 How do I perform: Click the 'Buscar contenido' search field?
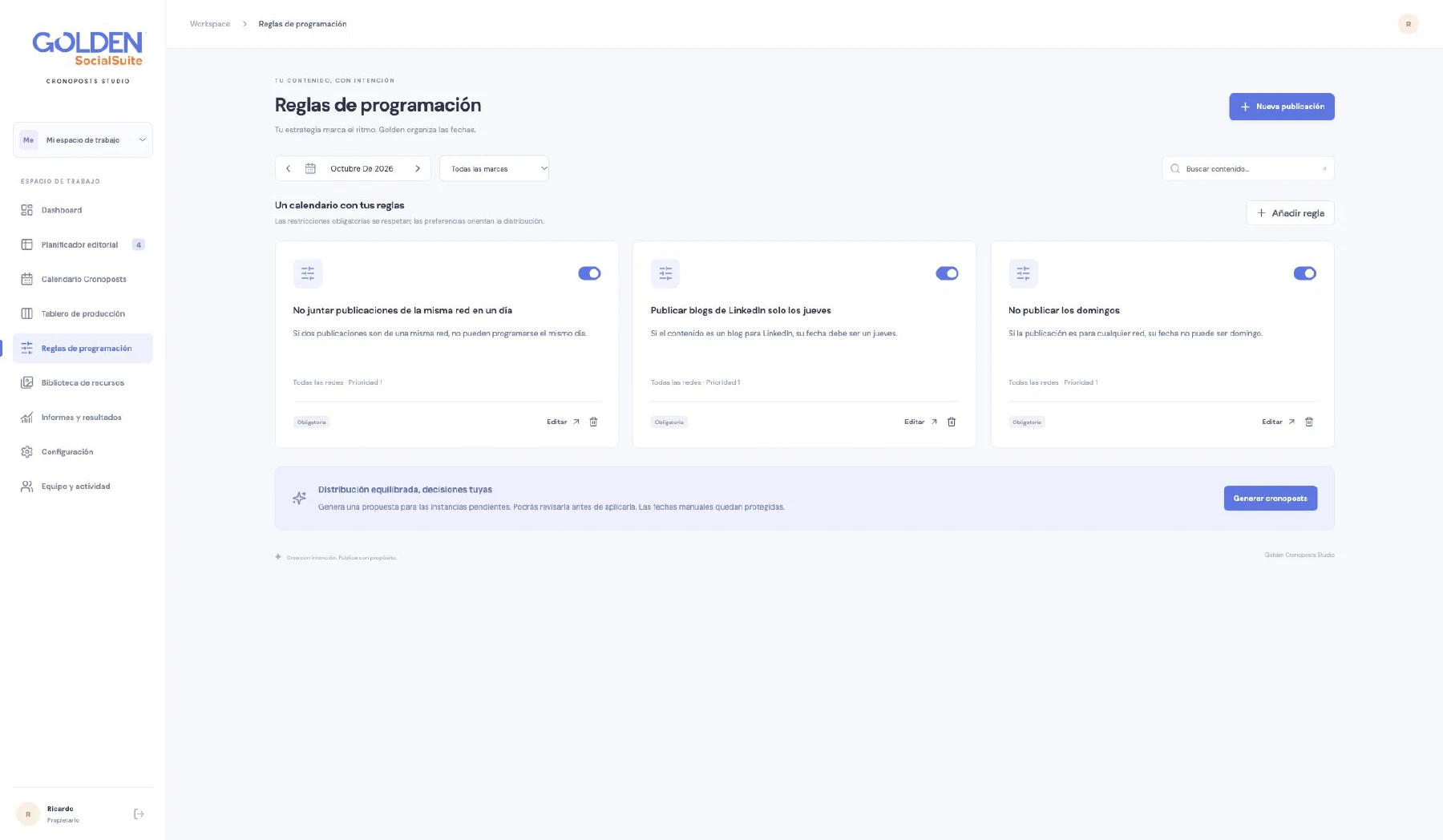(x=1247, y=168)
